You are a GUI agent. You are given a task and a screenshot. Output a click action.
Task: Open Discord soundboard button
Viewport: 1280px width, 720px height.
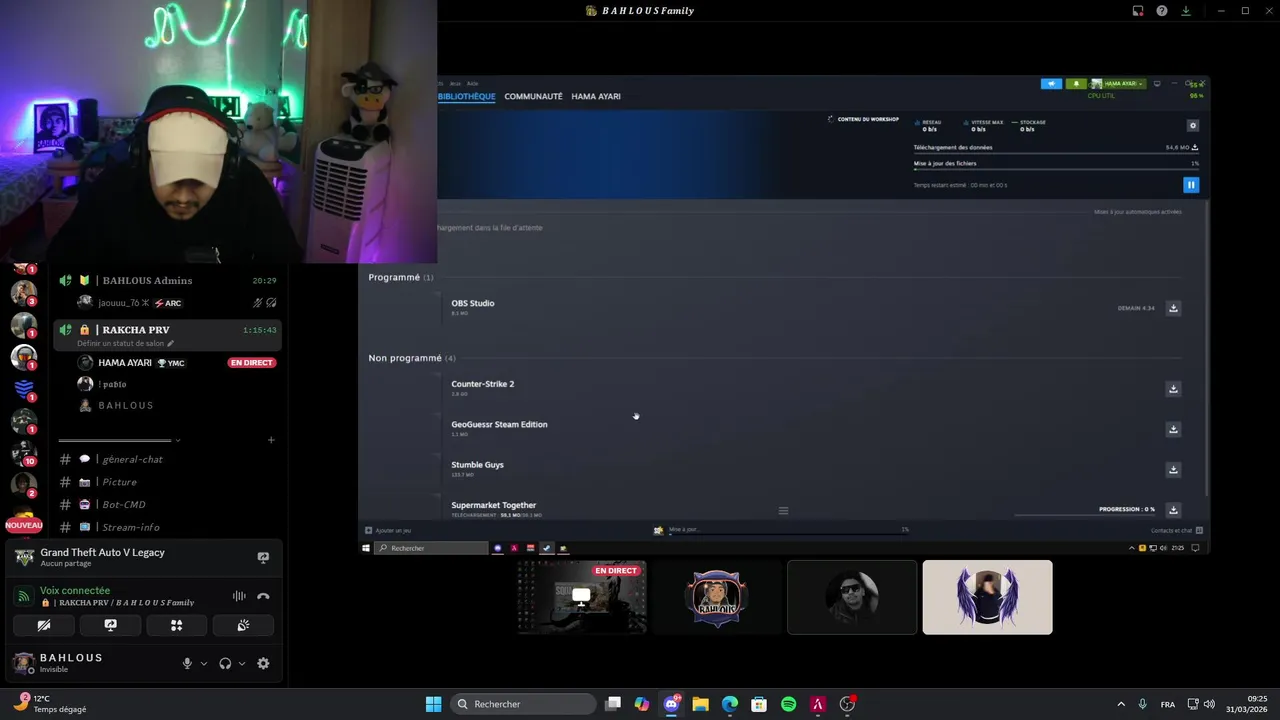coord(242,625)
